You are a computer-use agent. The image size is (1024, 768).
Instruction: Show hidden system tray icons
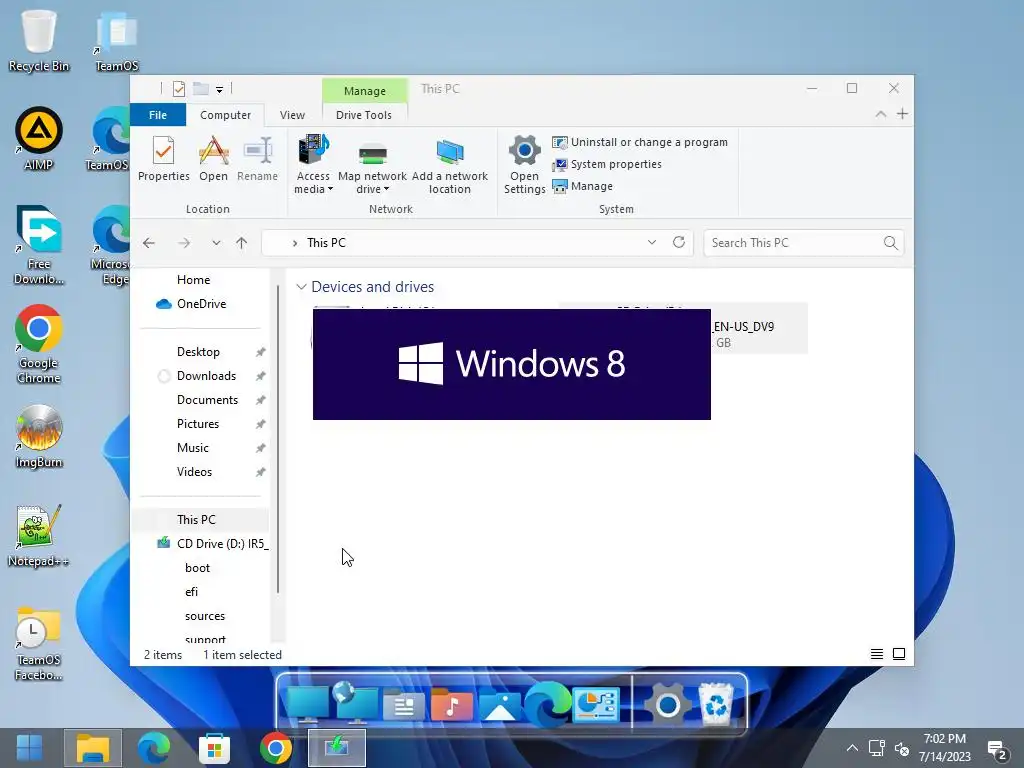(852, 748)
